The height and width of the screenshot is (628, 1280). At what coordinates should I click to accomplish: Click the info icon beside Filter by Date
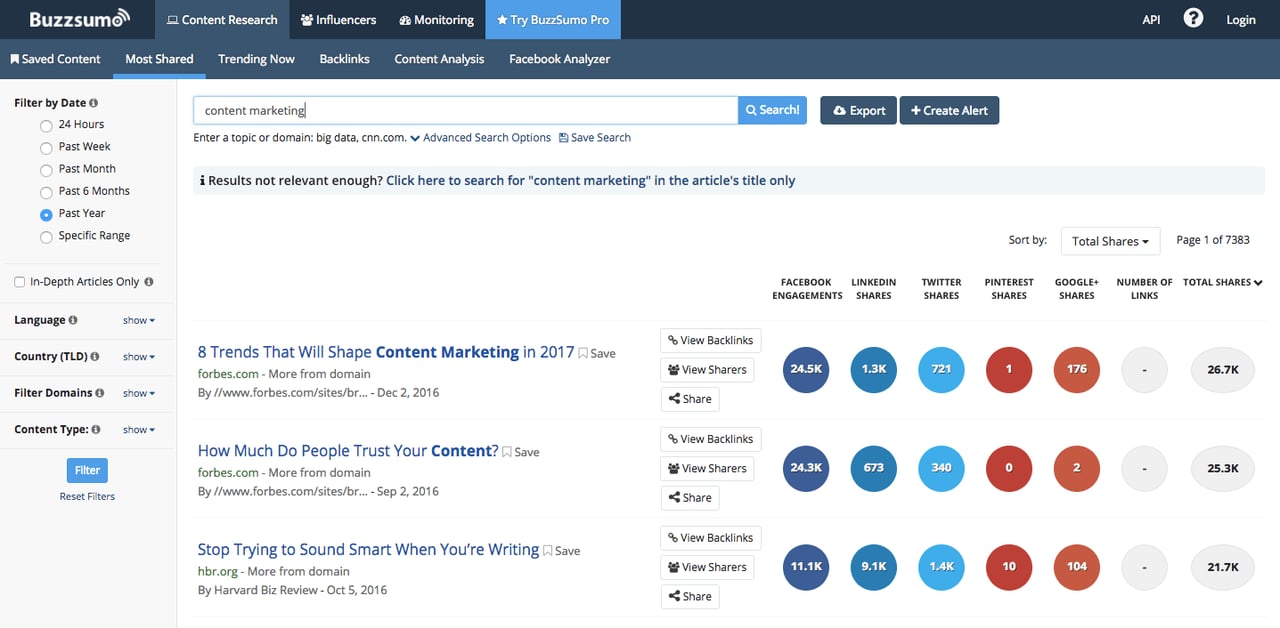(94, 103)
